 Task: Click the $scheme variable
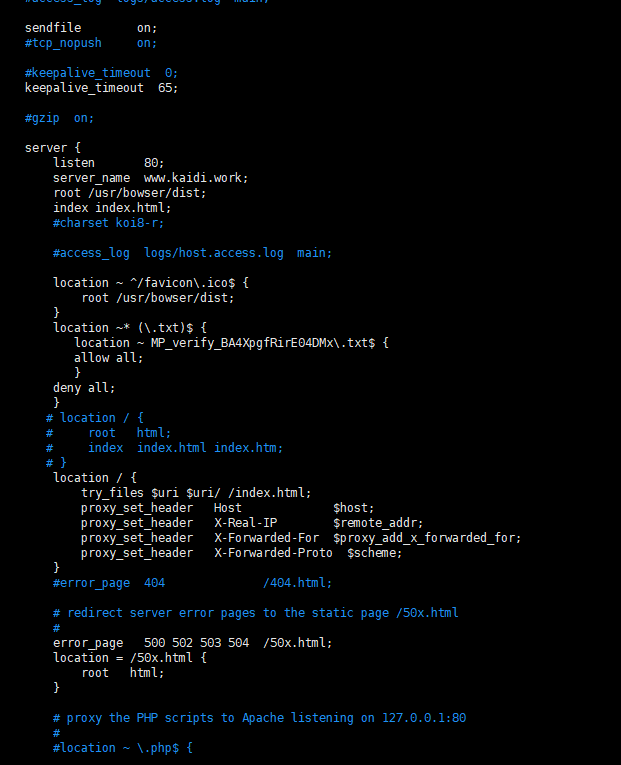pyautogui.click(x=374, y=553)
